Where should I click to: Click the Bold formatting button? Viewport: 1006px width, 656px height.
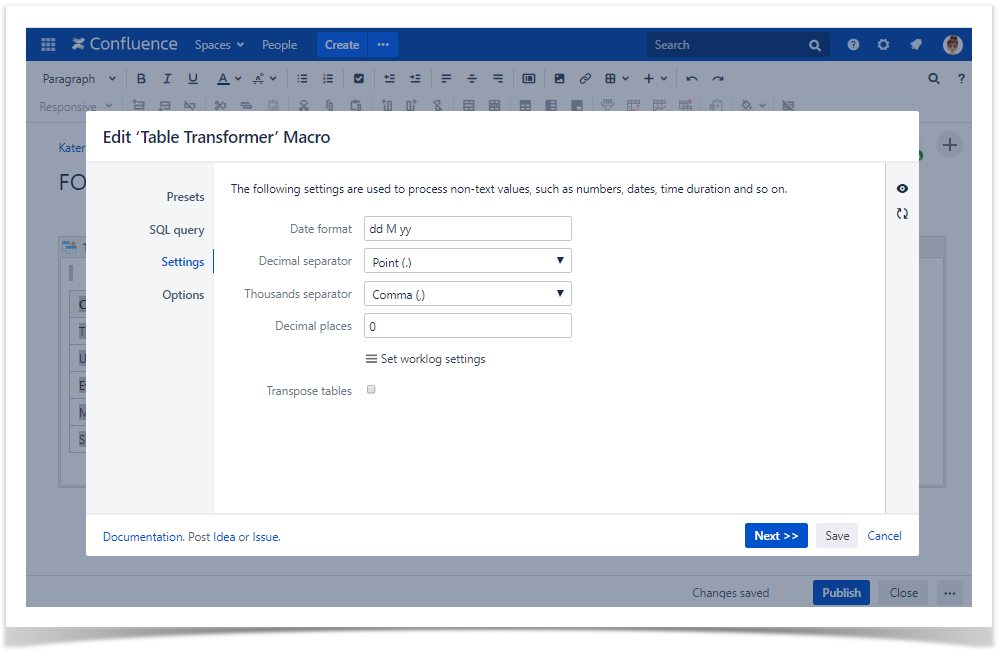click(141, 79)
